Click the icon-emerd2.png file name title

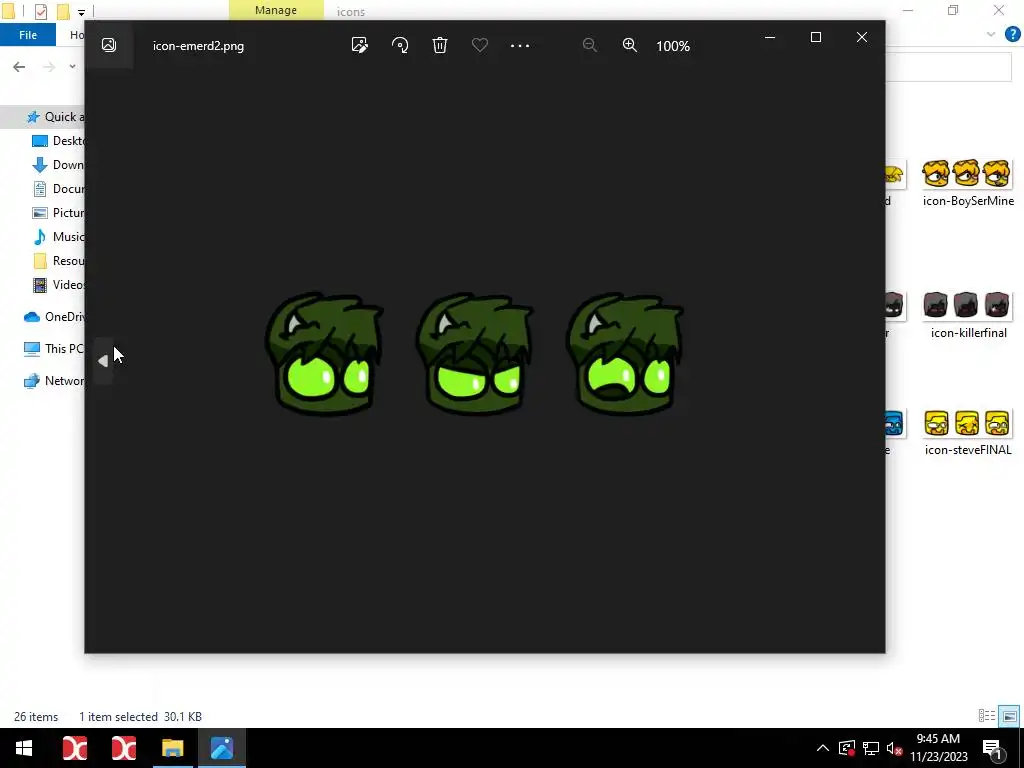point(199,46)
